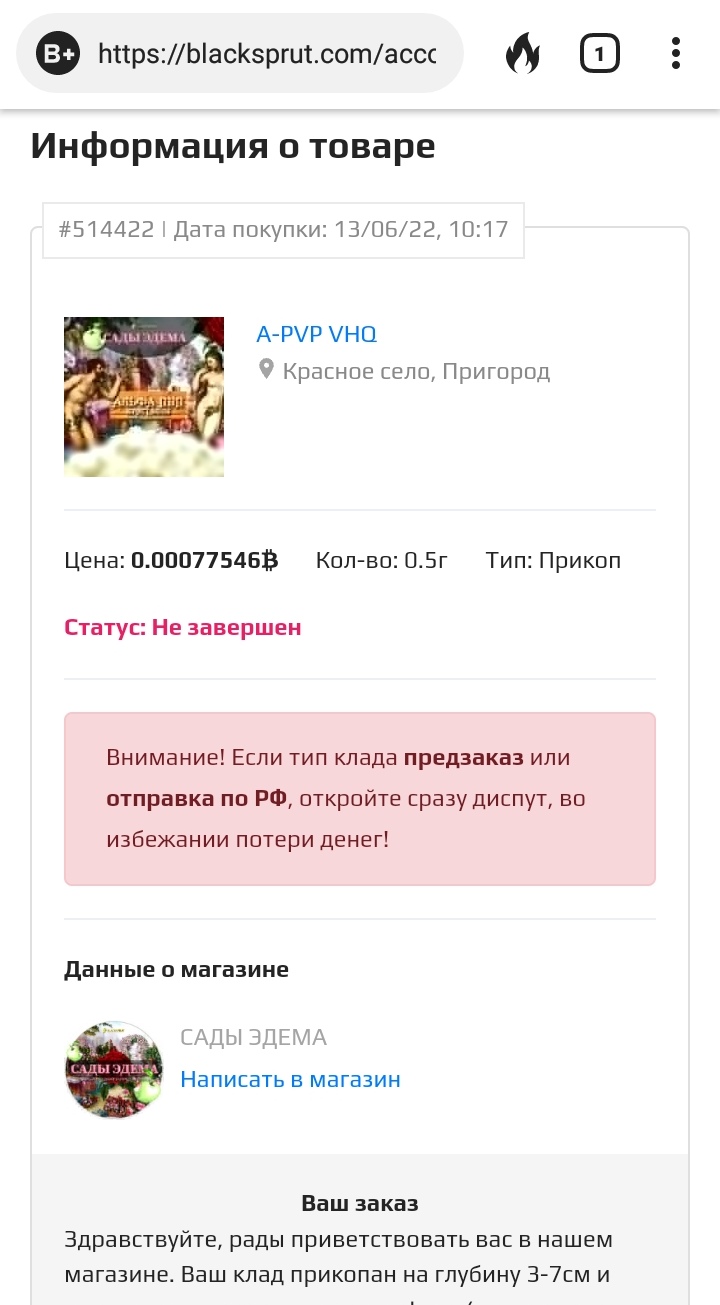Tap the Статус: Не завершен text
This screenshot has height=1305, width=720.
[183, 627]
